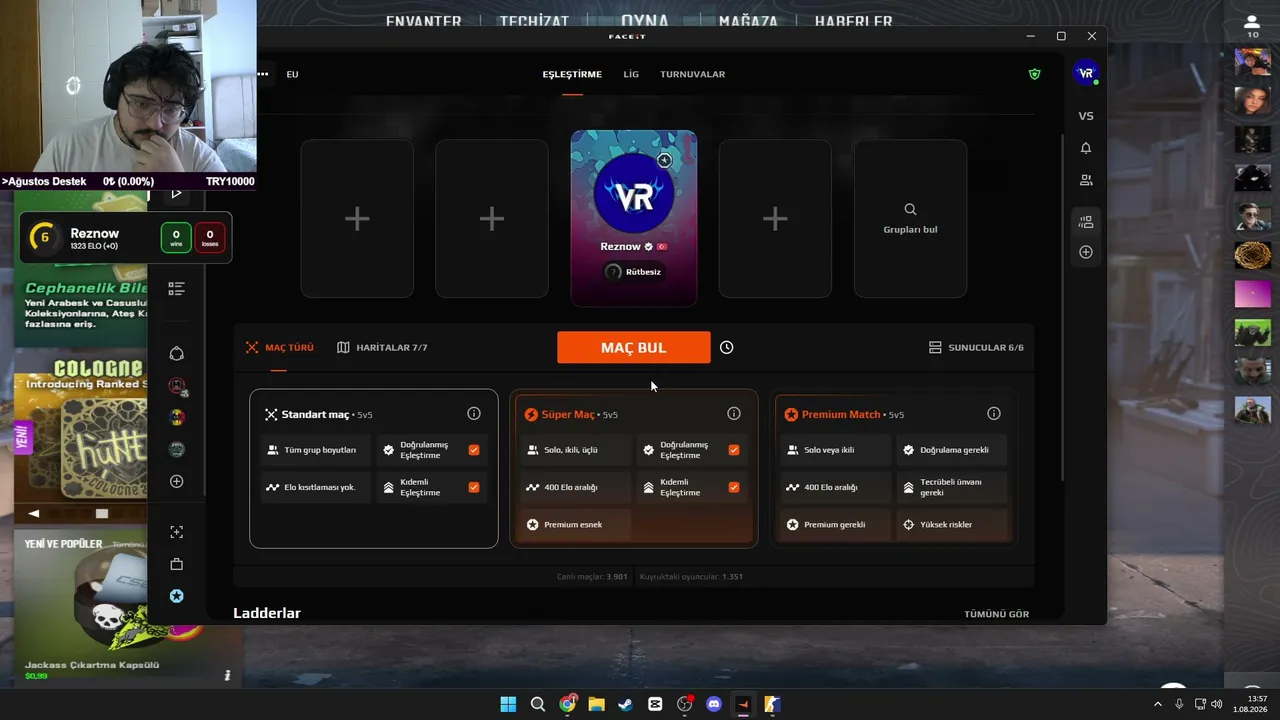
Task: Click the plus circle icon in right sidebar
Action: click(x=1086, y=252)
